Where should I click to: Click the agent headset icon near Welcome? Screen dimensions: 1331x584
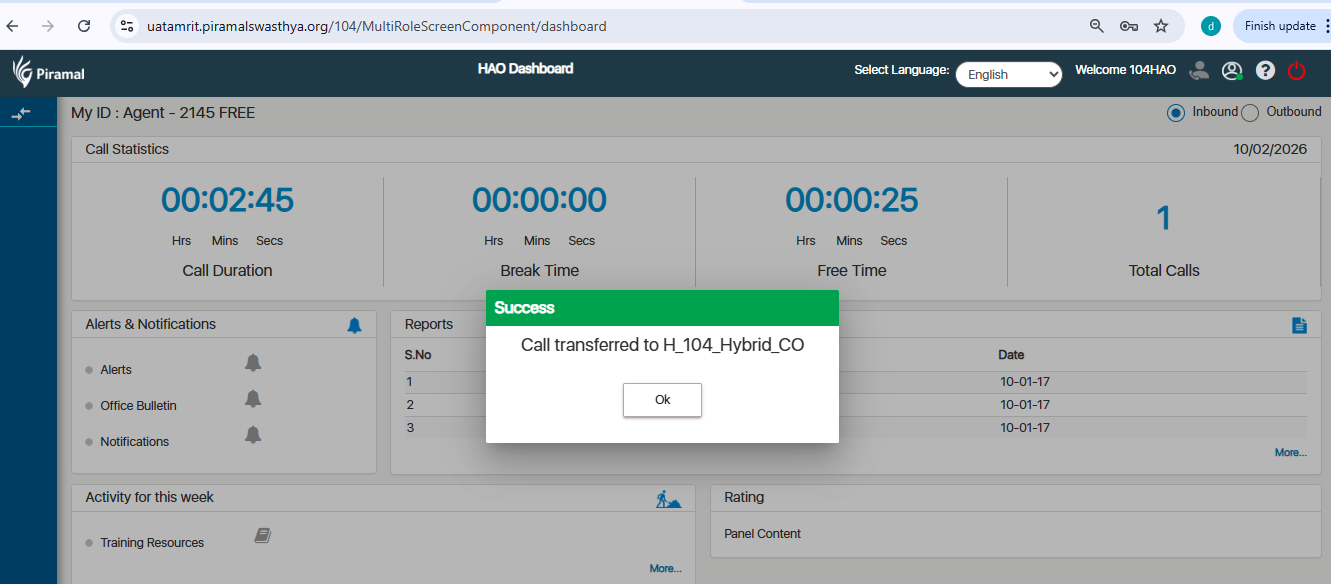(1199, 71)
